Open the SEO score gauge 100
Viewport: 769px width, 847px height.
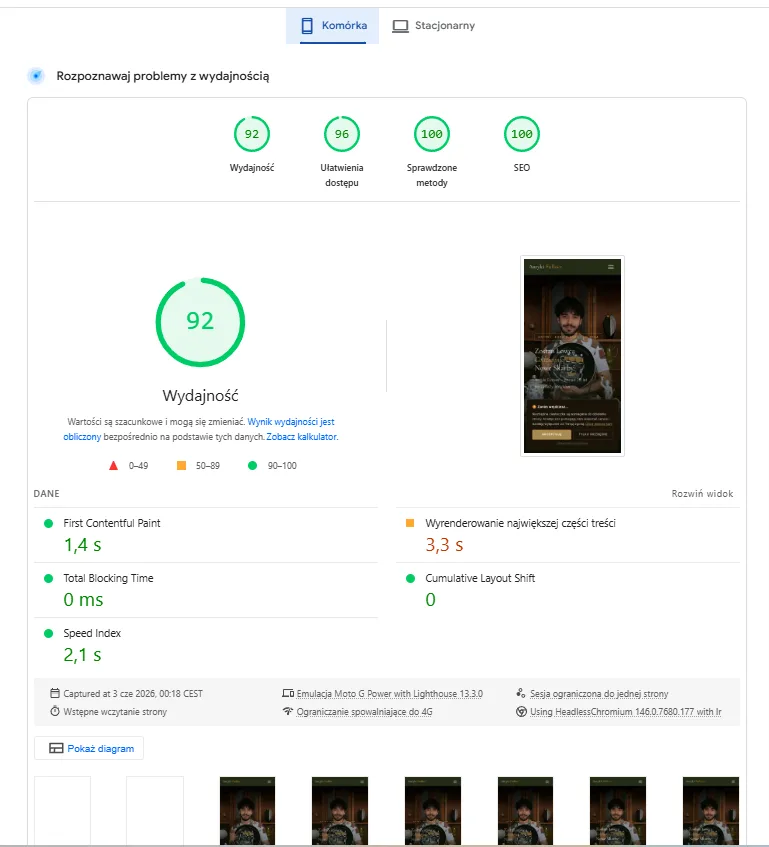[x=522, y=134]
